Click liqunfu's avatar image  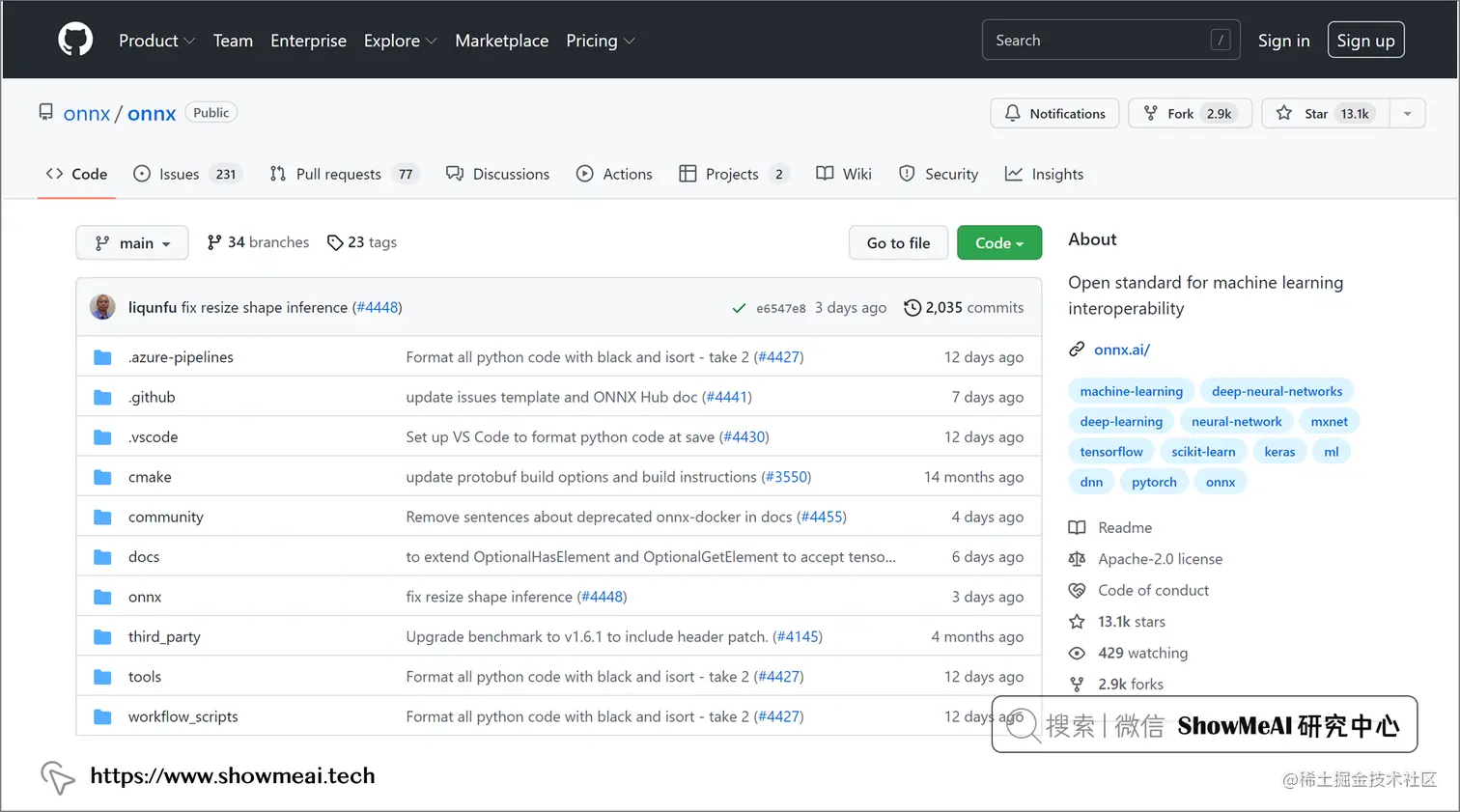click(102, 307)
